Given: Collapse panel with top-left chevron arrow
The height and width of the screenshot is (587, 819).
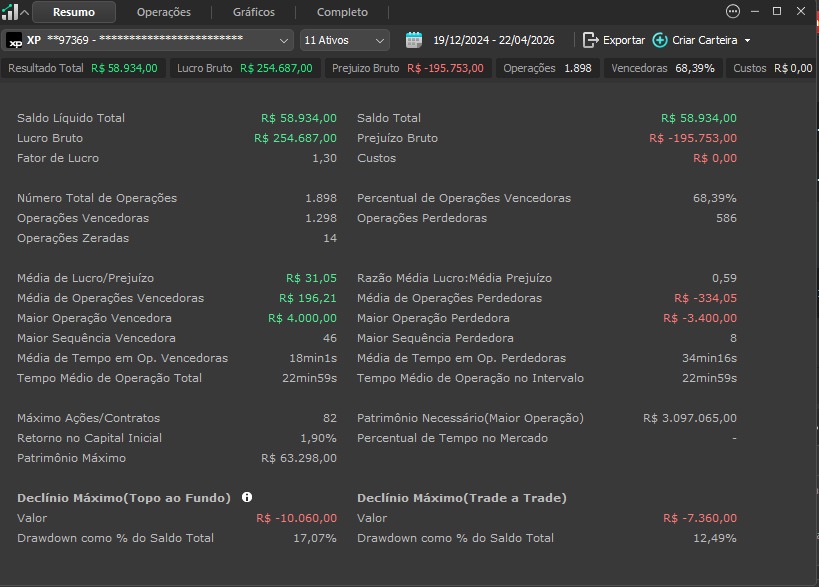Looking at the screenshot, I should pyautogui.click(x=25, y=12).
